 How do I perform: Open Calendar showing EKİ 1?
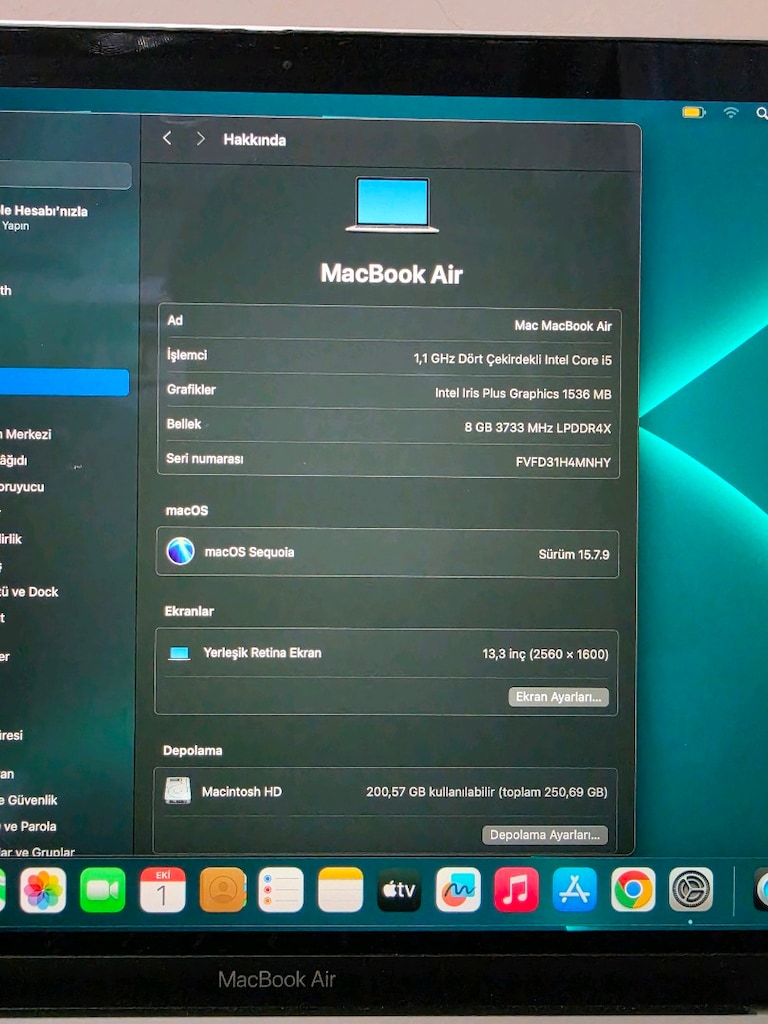tap(163, 889)
